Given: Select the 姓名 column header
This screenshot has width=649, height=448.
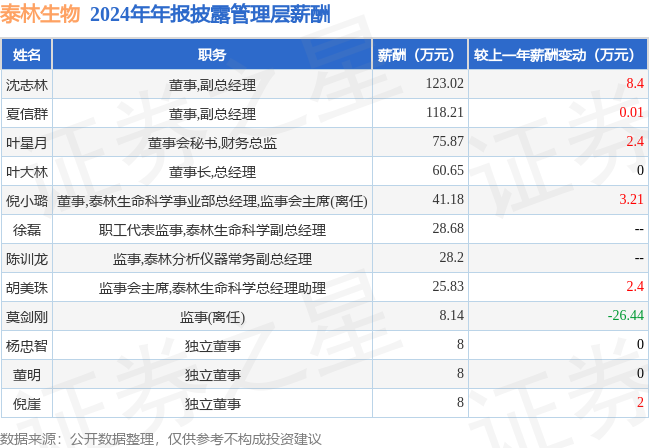Looking at the screenshot, I should click(27, 55).
